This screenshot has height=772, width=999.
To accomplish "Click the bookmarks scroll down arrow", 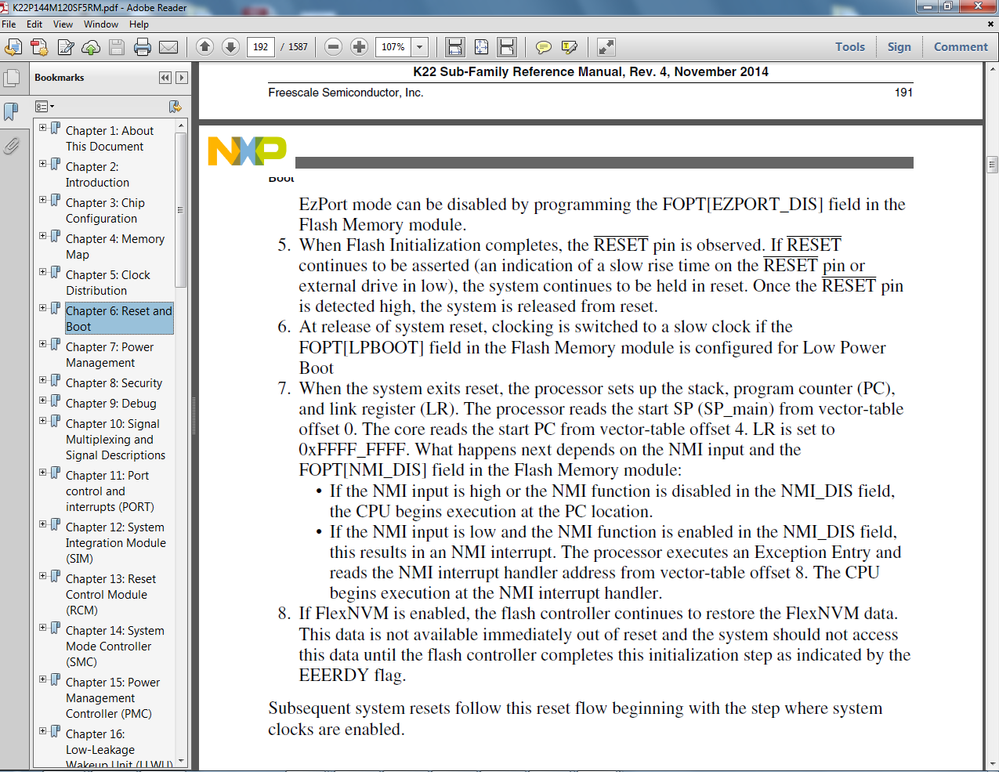I will 181,761.
